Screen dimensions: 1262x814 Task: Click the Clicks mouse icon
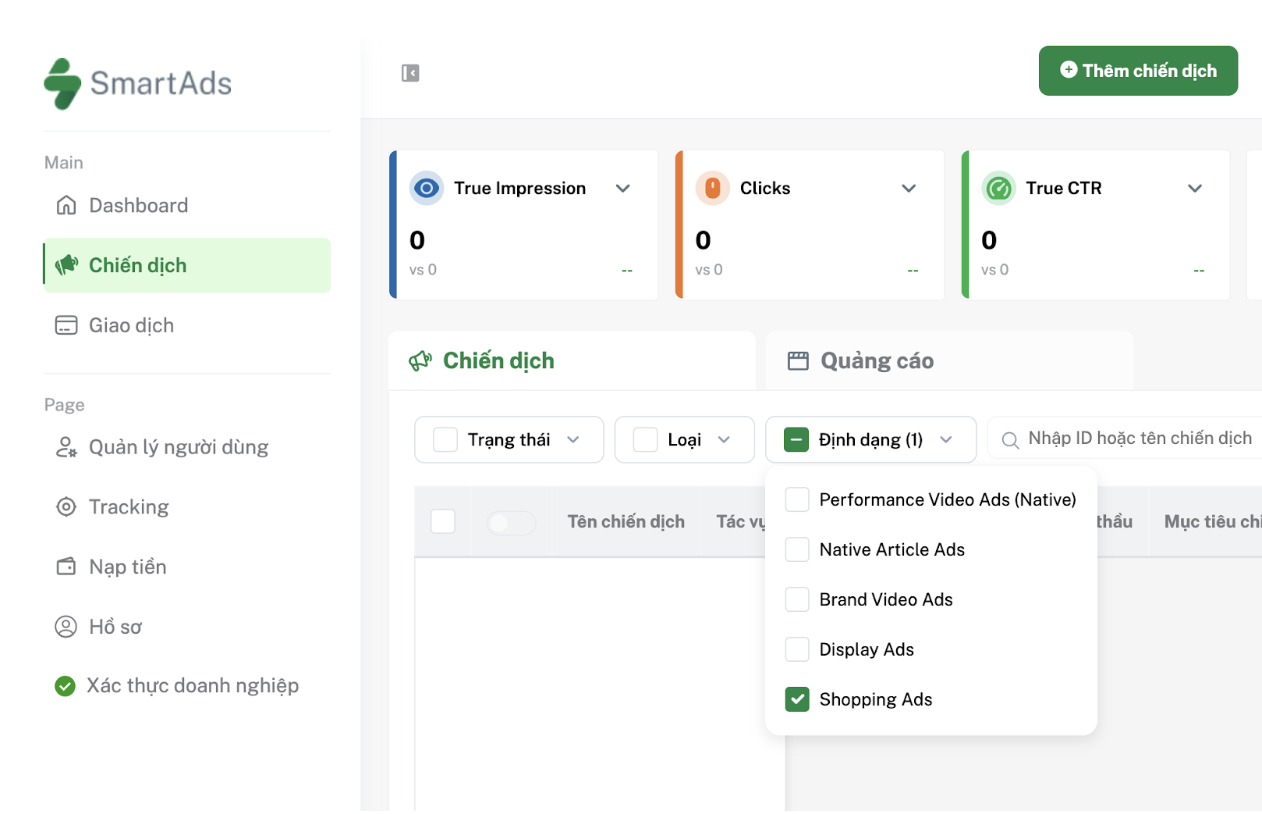click(712, 188)
